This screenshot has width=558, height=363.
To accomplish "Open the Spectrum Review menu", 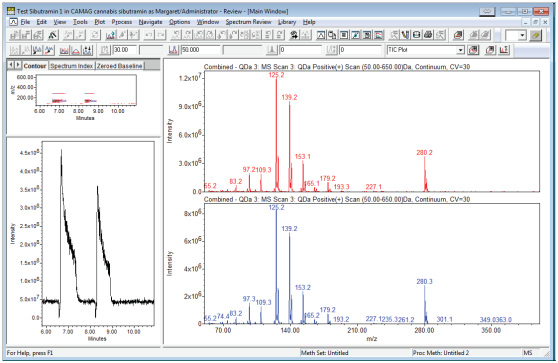I will [x=248, y=22].
